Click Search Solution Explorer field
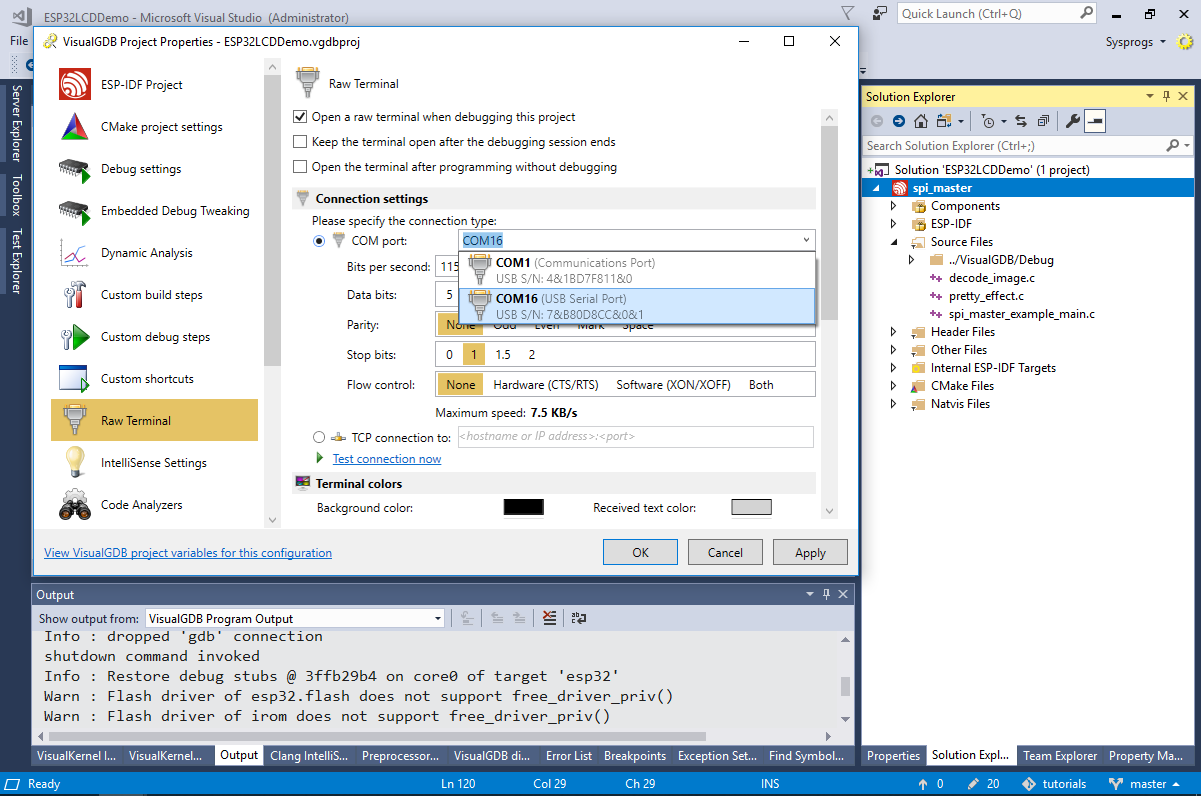Image resolution: width=1201 pixels, height=796 pixels. tap(1013, 145)
